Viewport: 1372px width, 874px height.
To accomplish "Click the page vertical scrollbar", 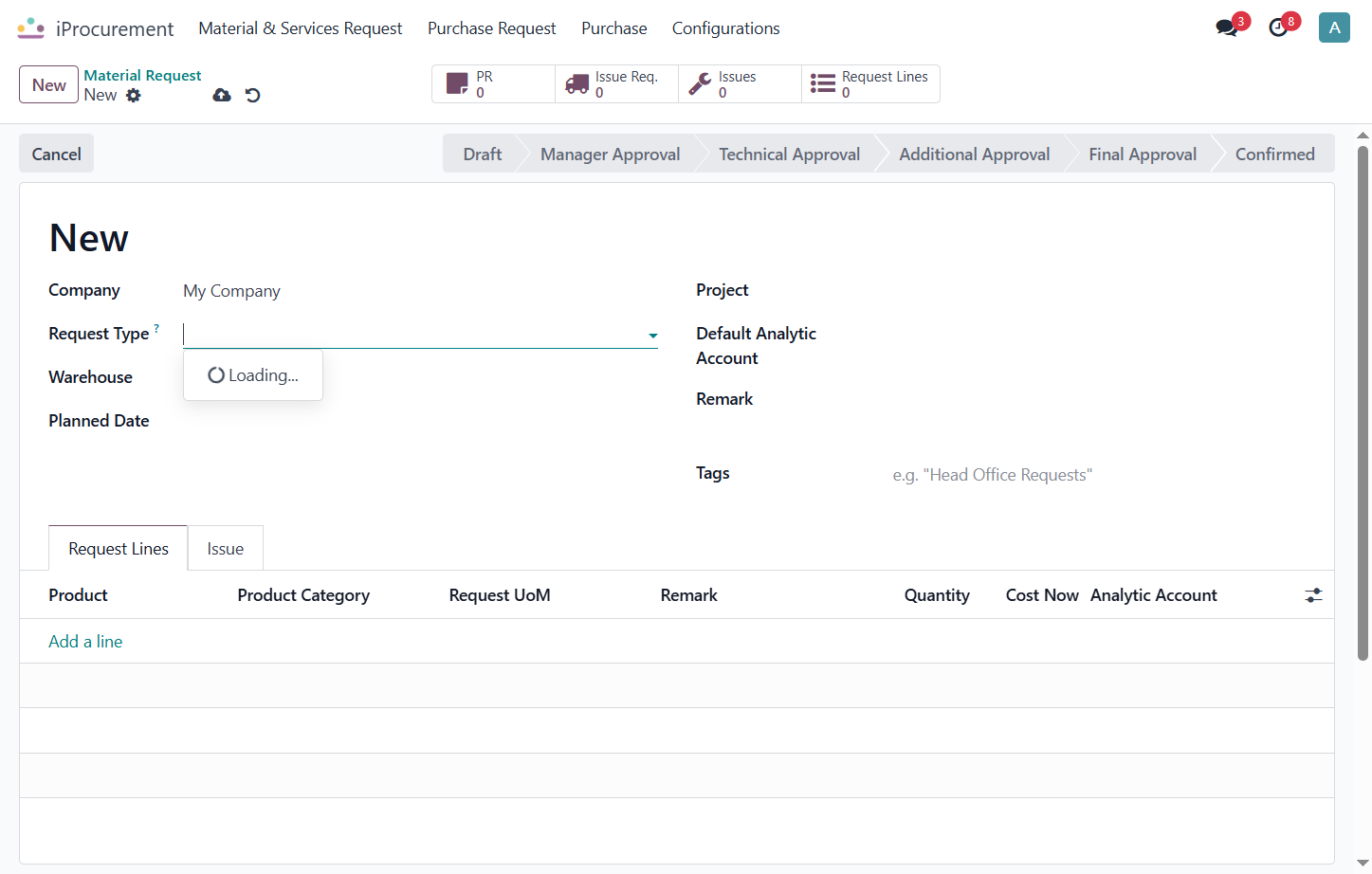I will [1363, 403].
